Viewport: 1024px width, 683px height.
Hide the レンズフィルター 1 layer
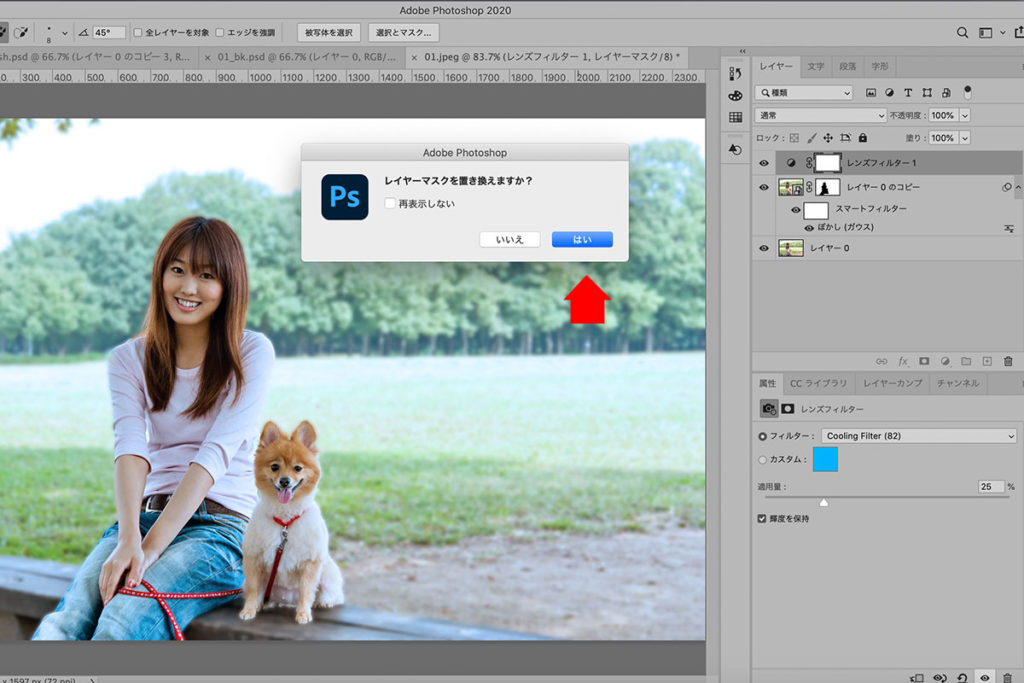(763, 163)
